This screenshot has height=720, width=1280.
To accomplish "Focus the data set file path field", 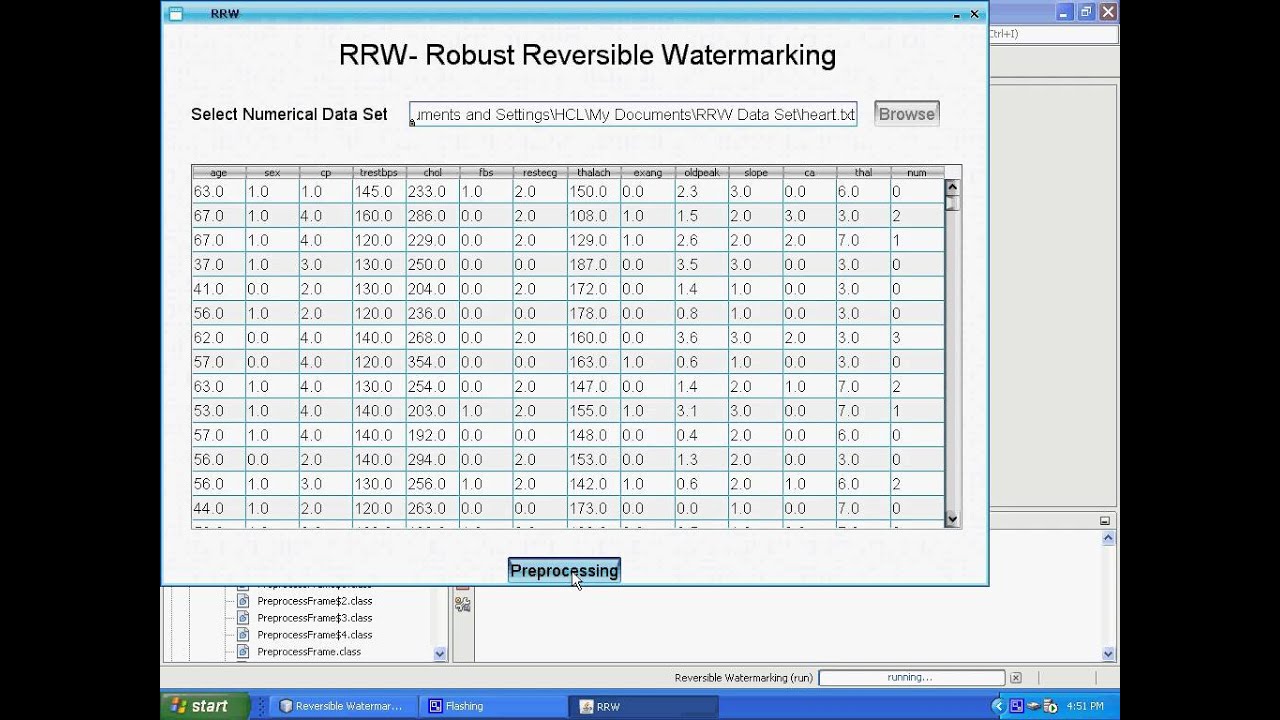I will coord(633,114).
